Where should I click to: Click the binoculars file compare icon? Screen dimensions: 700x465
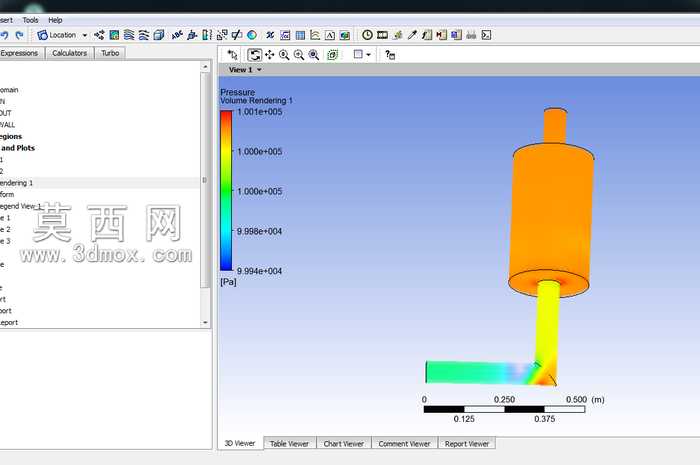pos(471,35)
